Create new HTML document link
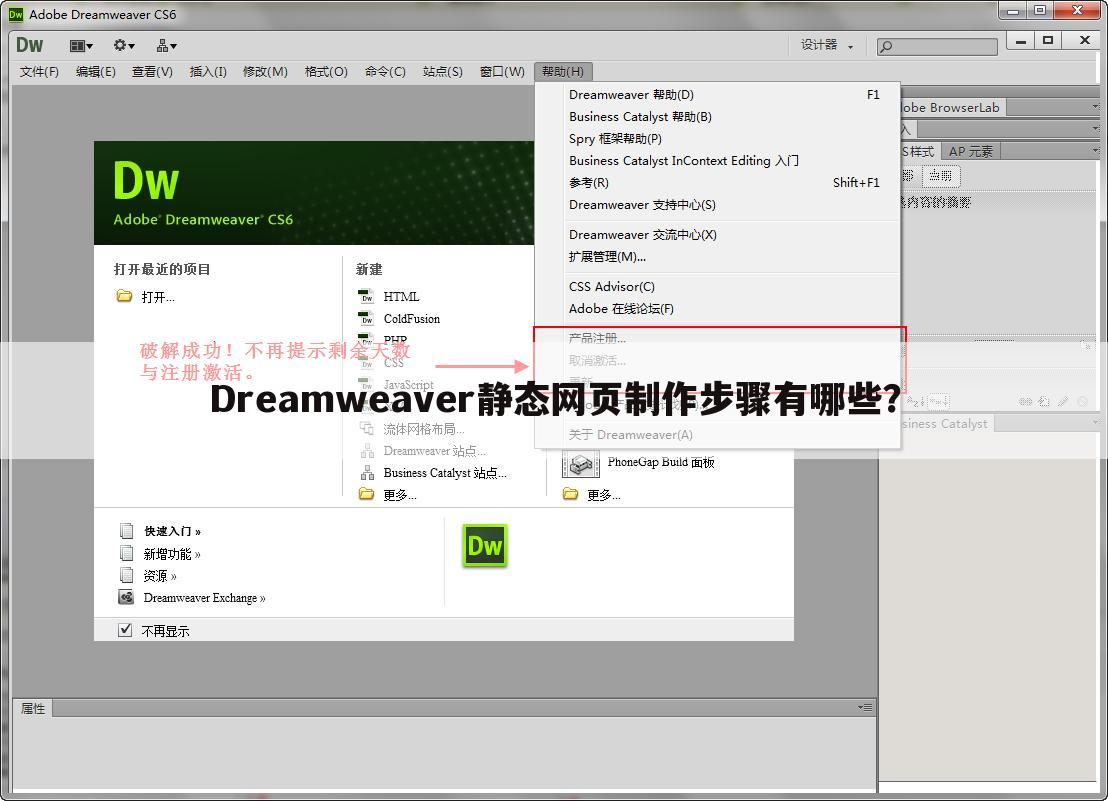 pyautogui.click(x=401, y=297)
